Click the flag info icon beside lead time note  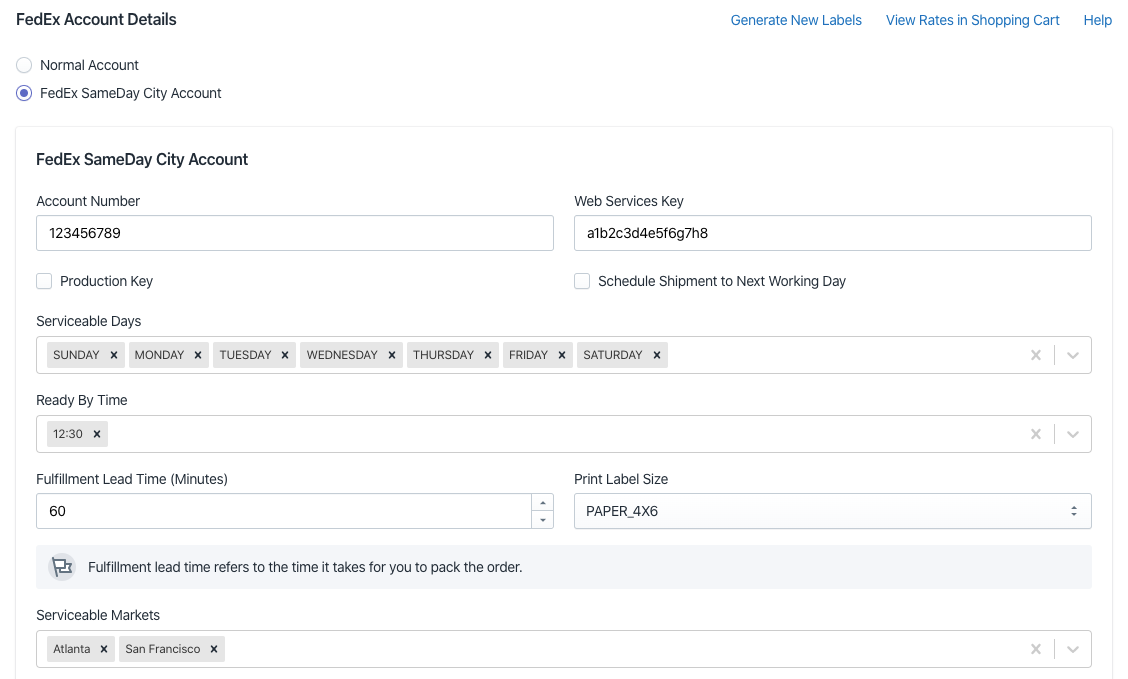[62, 567]
